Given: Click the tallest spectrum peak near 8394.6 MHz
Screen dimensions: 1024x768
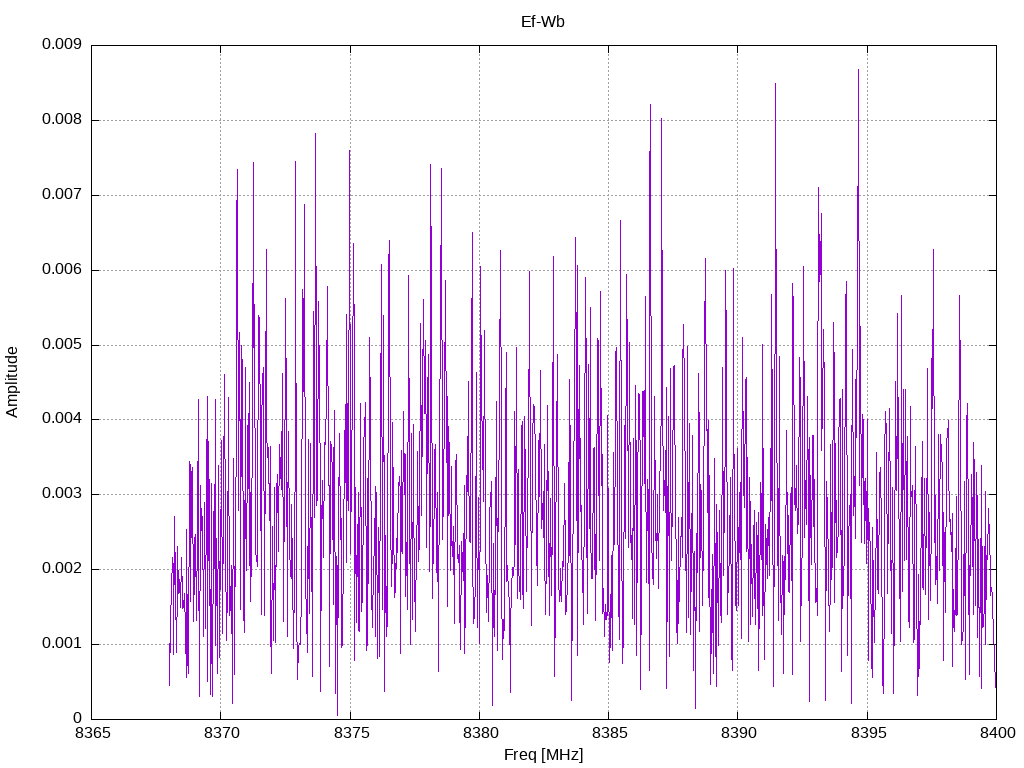Looking at the screenshot, I should tap(858, 71).
